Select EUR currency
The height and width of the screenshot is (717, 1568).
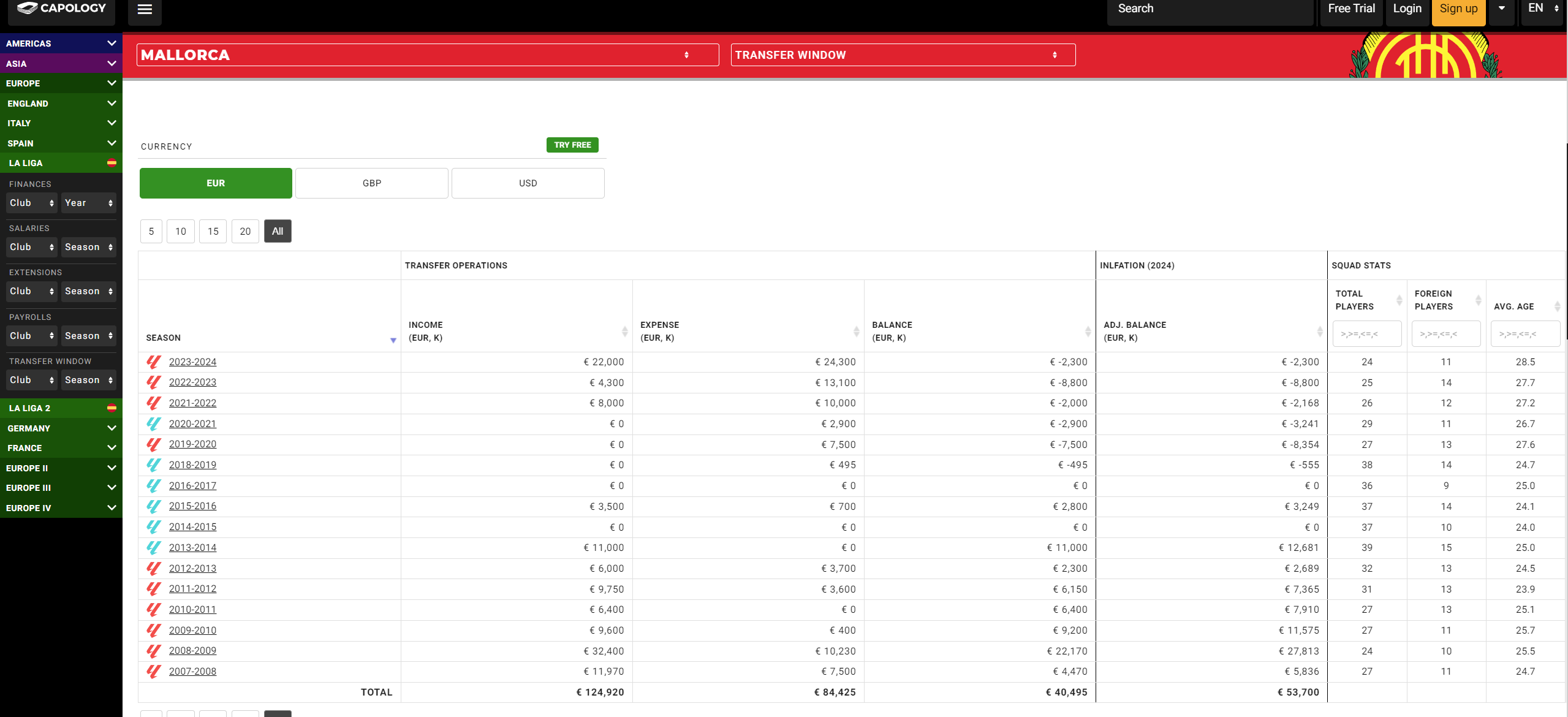pyautogui.click(x=216, y=183)
